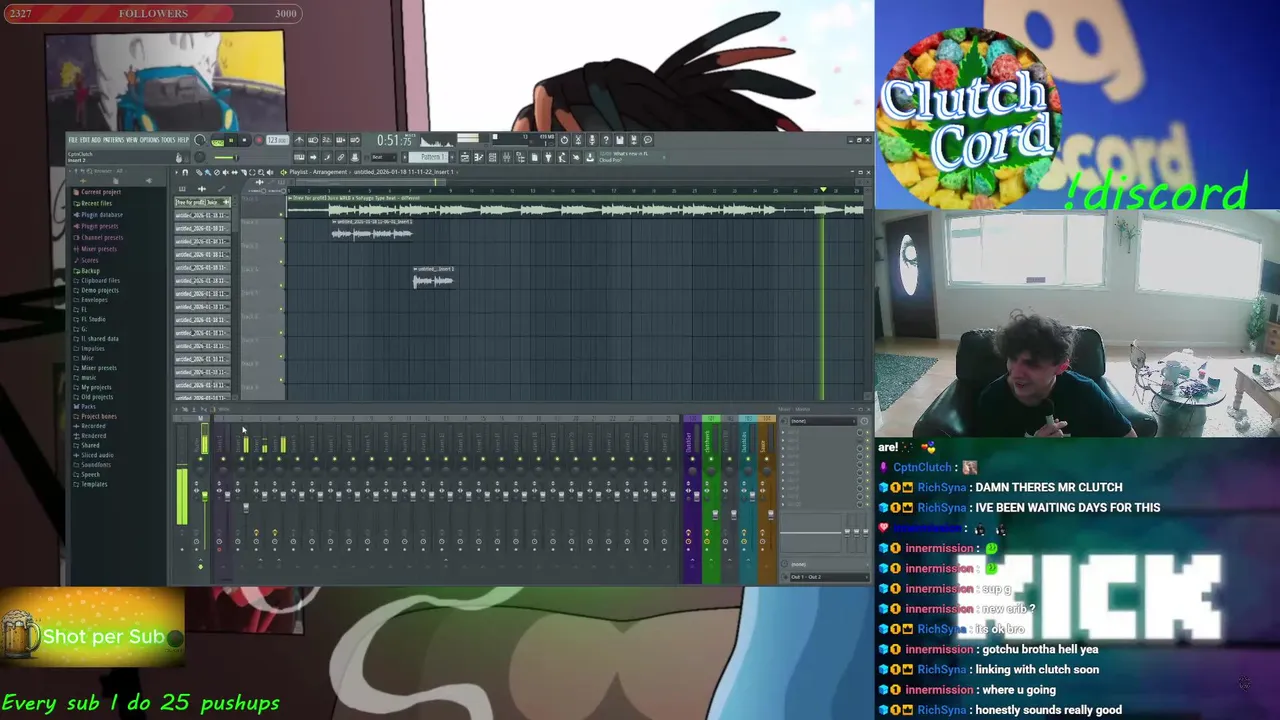Toggle the recording countdown
This screenshot has width=1280, height=720.
(x=327, y=140)
